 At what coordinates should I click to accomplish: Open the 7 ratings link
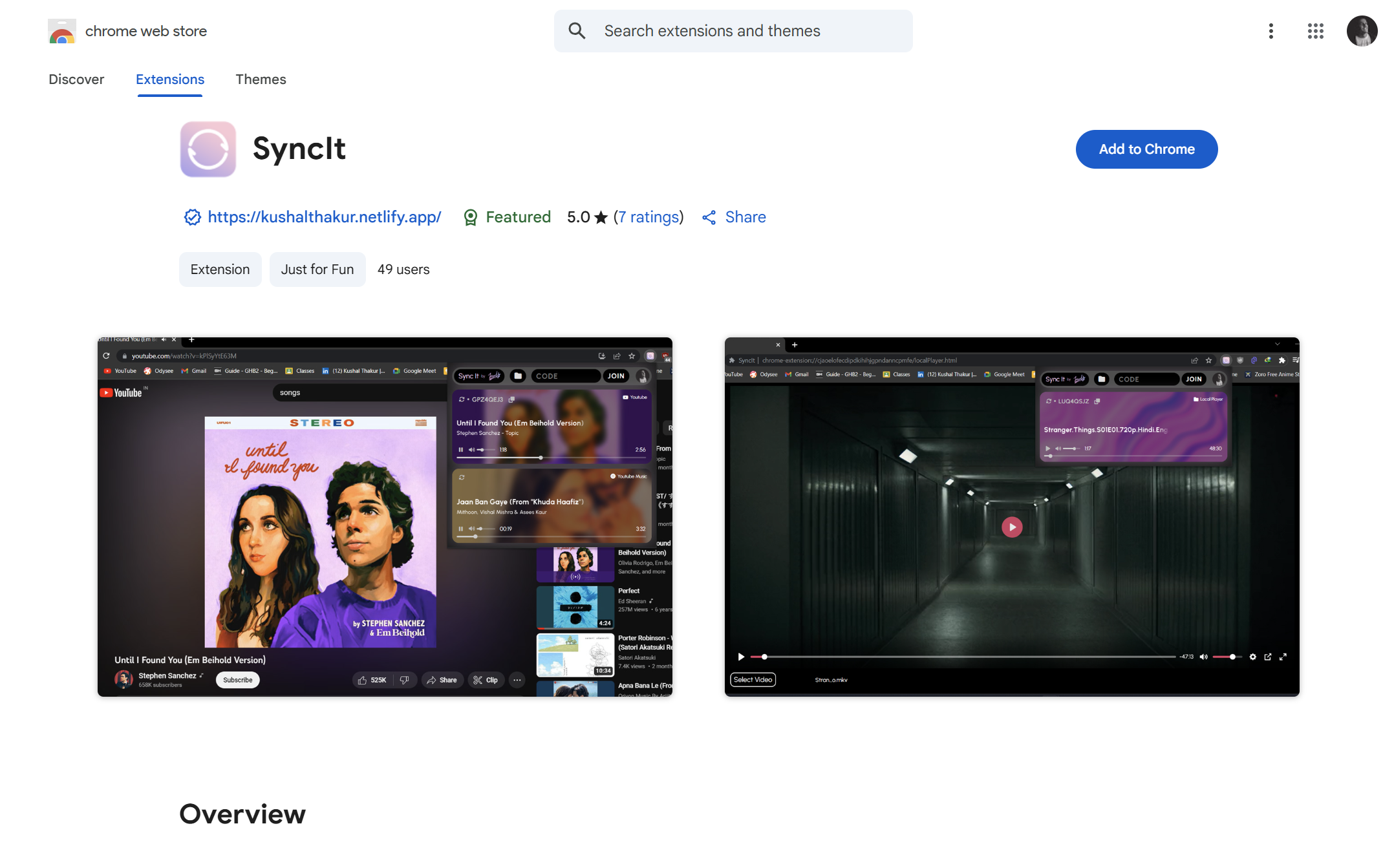point(649,217)
